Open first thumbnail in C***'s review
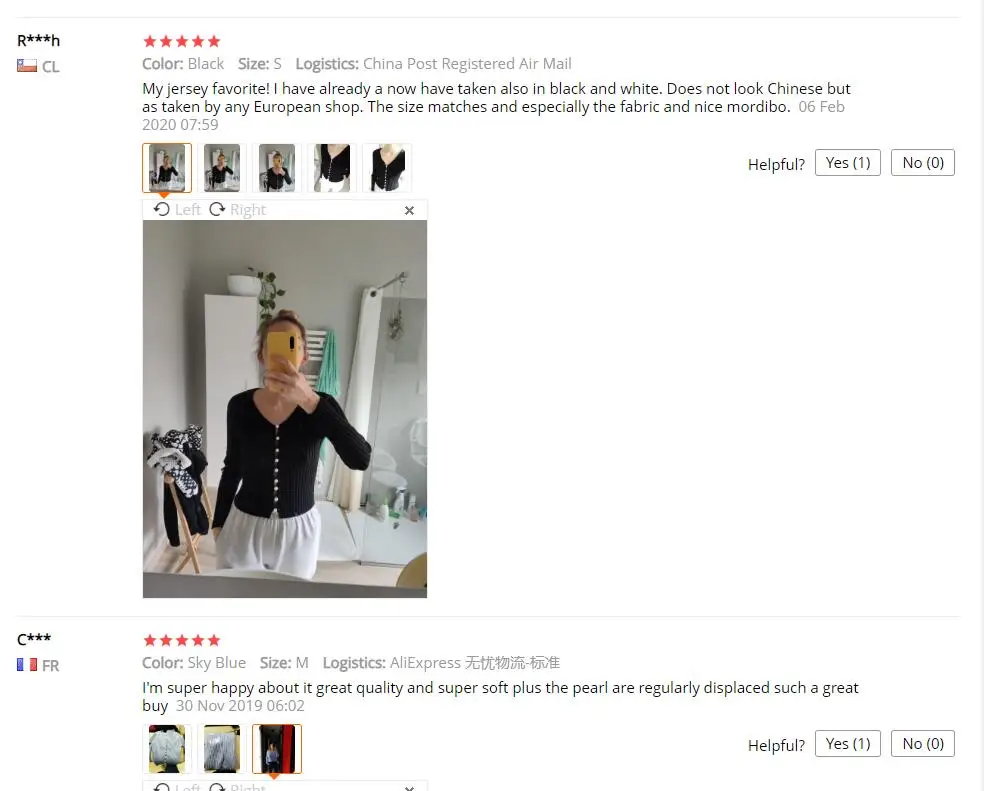Viewport: 984px width, 791px height. (167, 748)
